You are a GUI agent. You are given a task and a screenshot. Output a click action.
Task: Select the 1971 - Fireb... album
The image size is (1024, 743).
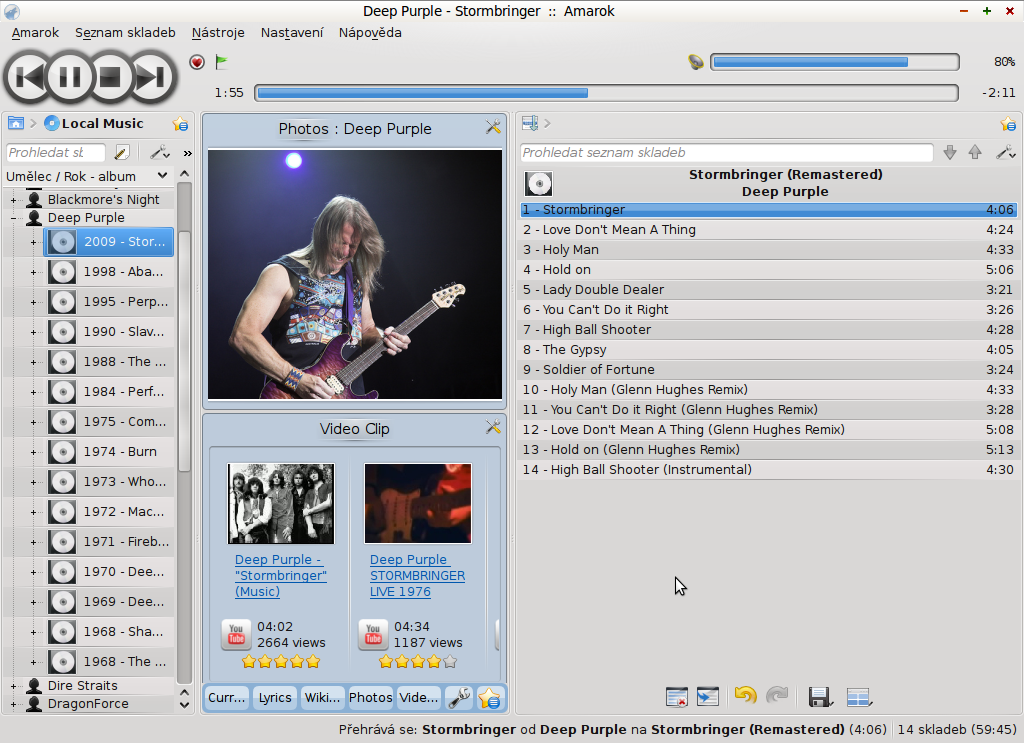coord(110,542)
